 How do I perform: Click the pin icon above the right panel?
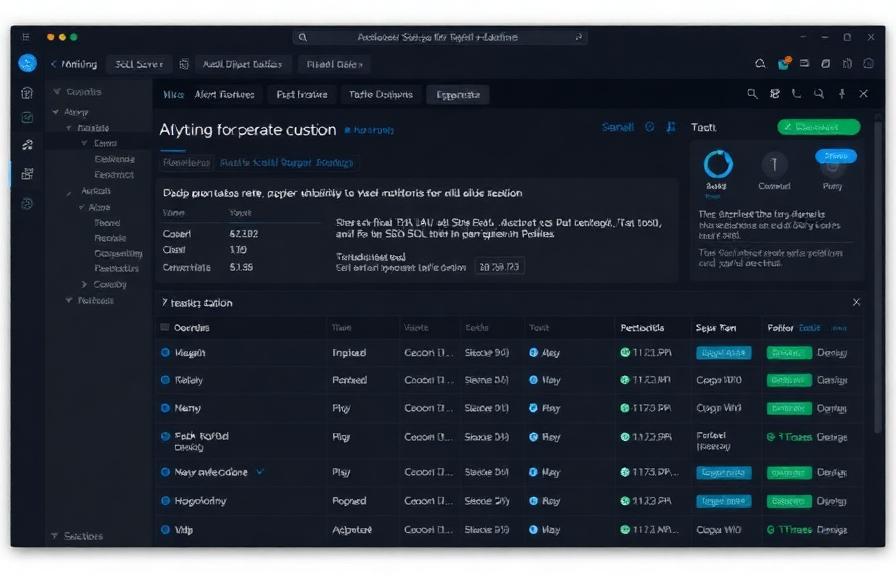(842, 94)
